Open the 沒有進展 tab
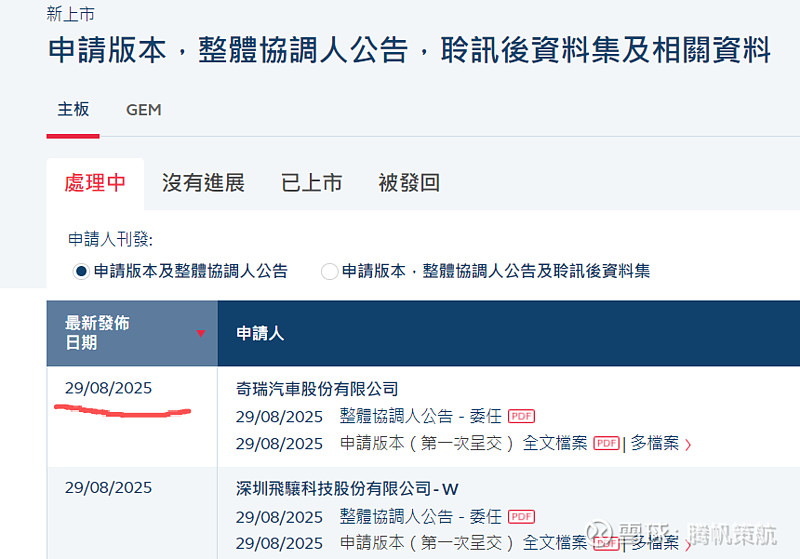 coord(203,183)
